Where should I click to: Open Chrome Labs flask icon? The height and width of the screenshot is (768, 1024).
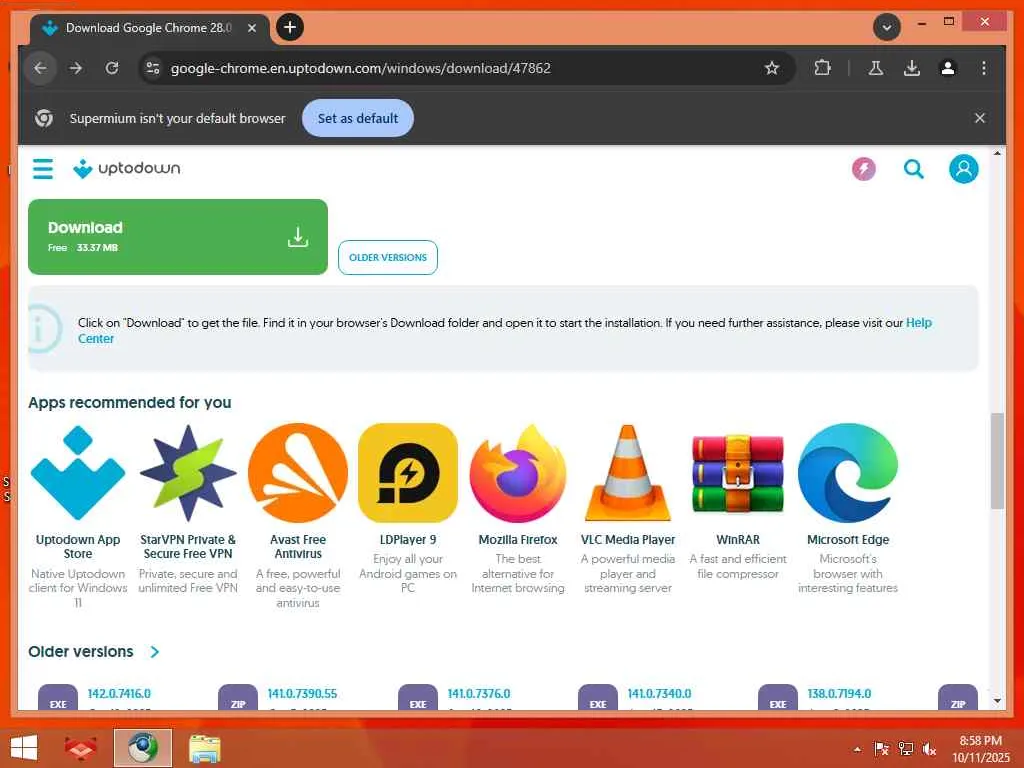click(876, 68)
